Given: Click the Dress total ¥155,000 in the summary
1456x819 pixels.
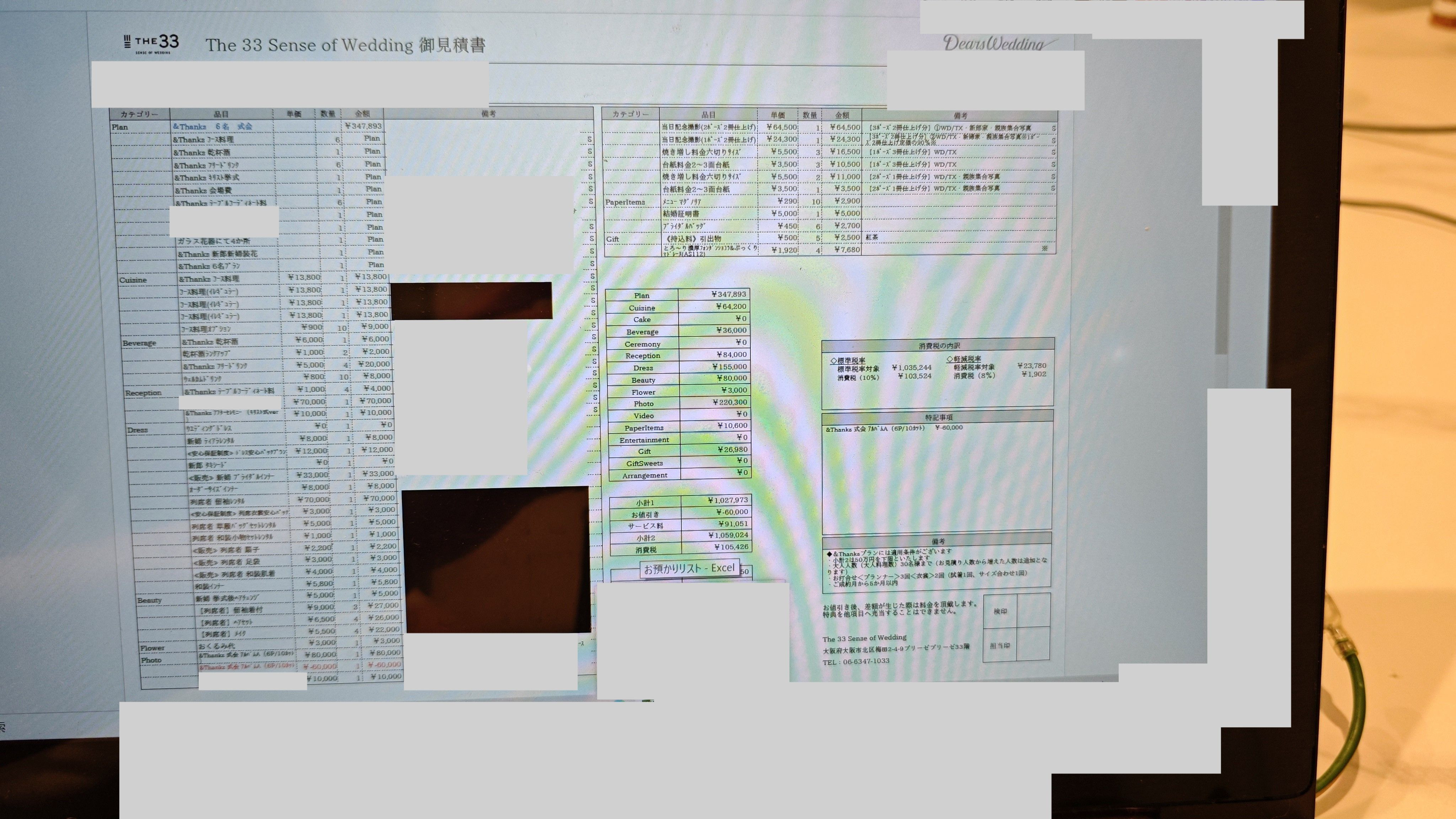Looking at the screenshot, I should tap(730, 366).
